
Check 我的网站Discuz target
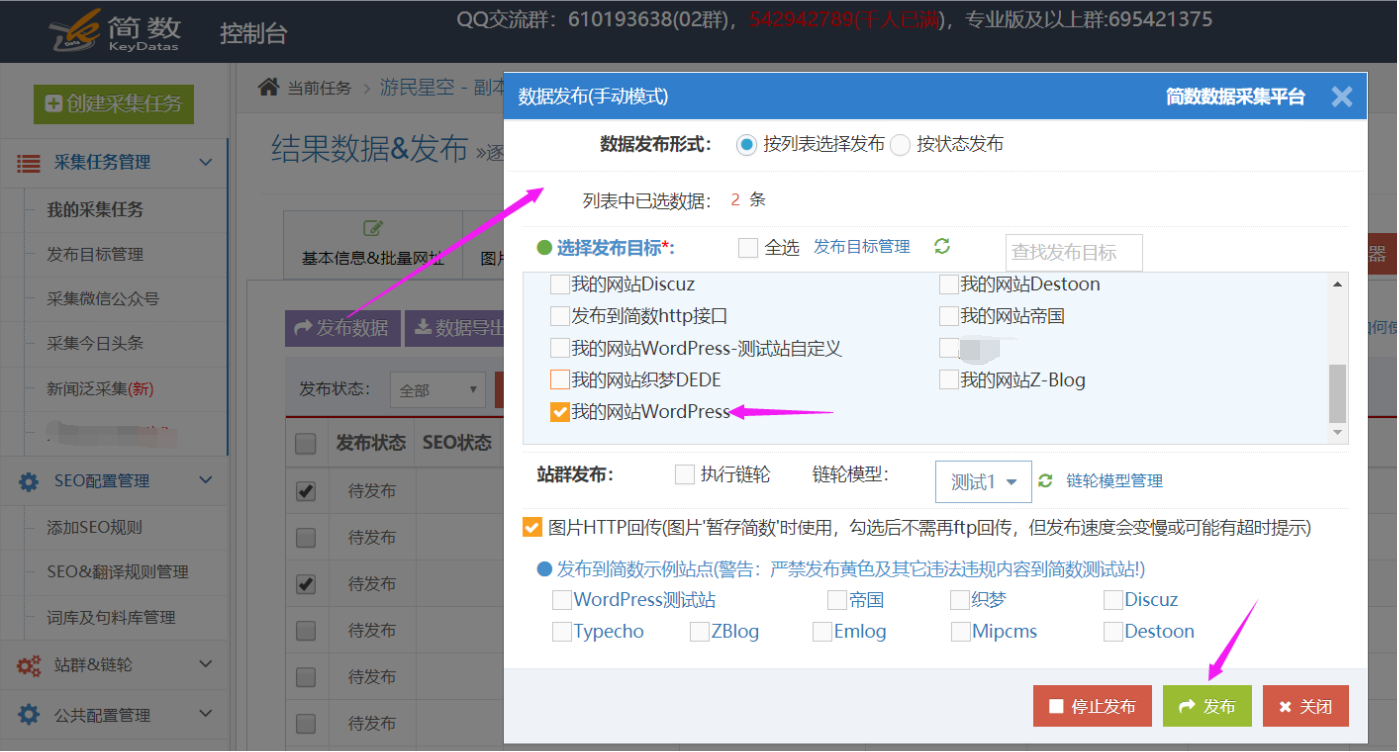[x=560, y=284]
